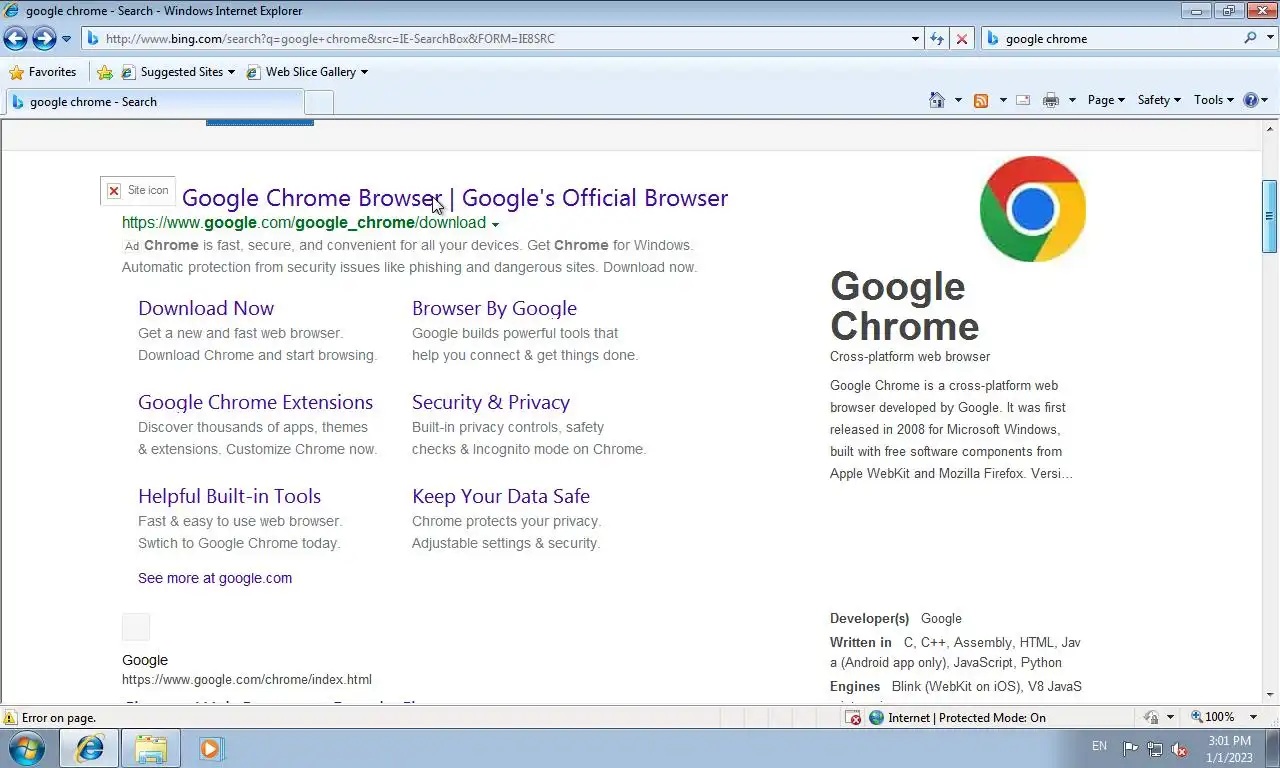Viewport: 1280px width, 768px height.
Task: Click the scrollbar down arrow
Action: click(x=1270, y=695)
